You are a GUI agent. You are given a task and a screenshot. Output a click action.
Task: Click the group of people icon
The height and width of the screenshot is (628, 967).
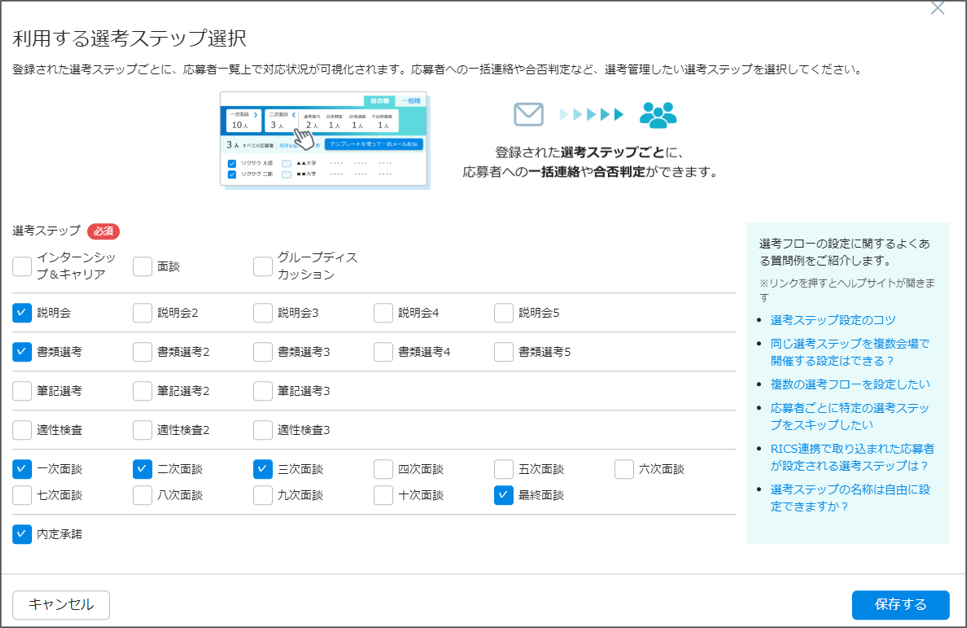click(658, 115)
